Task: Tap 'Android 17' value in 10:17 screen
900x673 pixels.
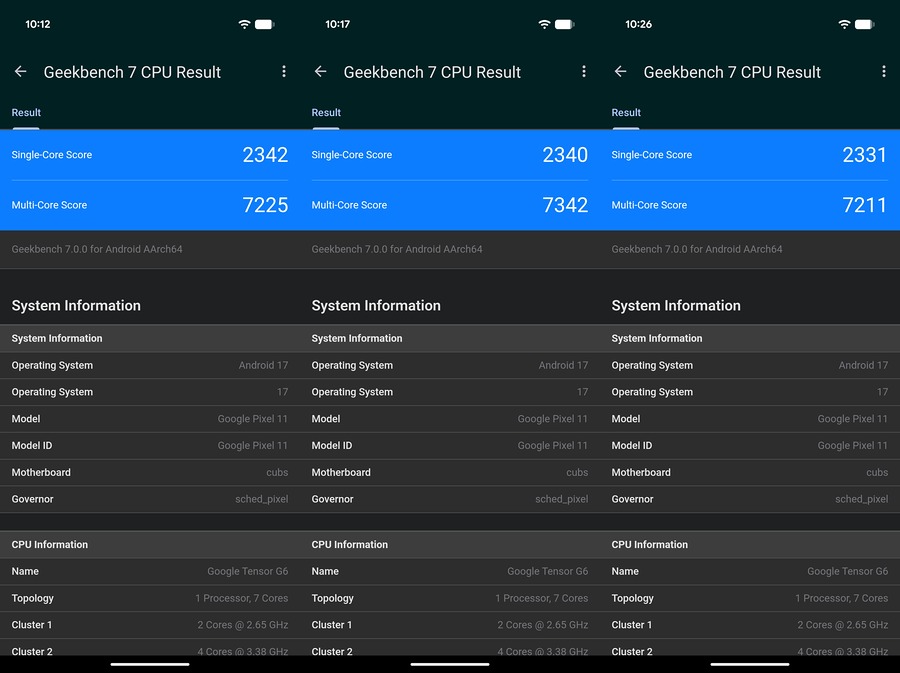Action: click(x=563, y=365)
